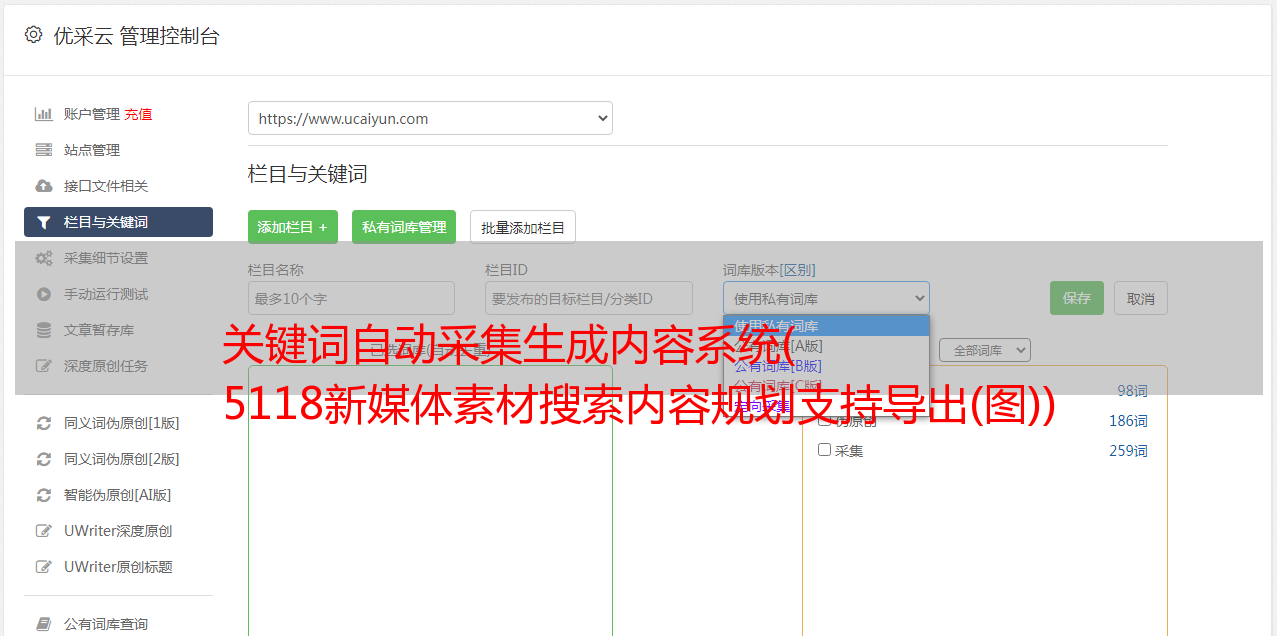Click the 栏目名称 input field
The width and height of the screenshot is (1277, 636).
[x=351, y=298]
